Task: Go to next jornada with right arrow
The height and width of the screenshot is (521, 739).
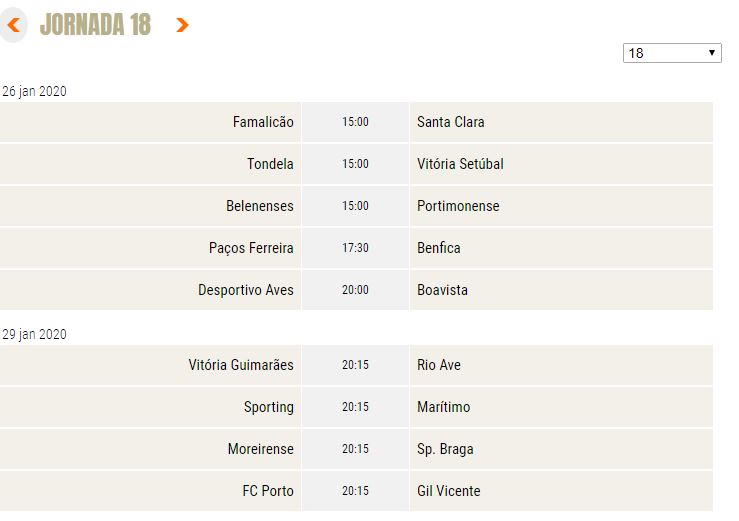Action: 182,25
